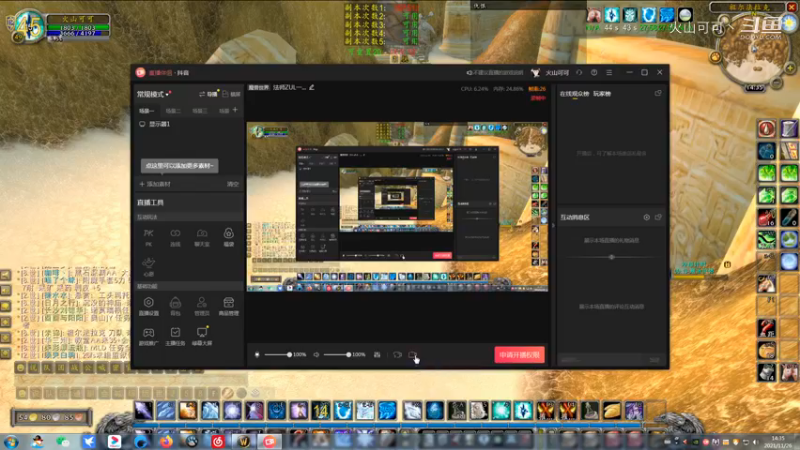The height and width of the screenshot is (450, 800).
Task: Open the 背包 backpack tool
Action: (x=175, y=306)
